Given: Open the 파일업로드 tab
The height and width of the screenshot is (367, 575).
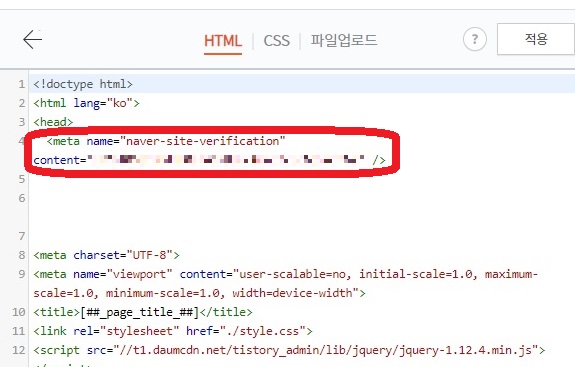Looking at the screenshot, I should click(x=344, y=40).
